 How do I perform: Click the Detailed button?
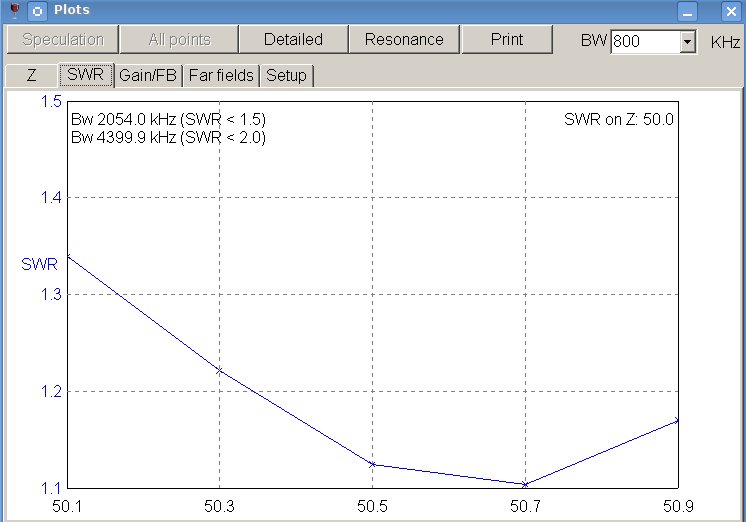pos(293,40)
